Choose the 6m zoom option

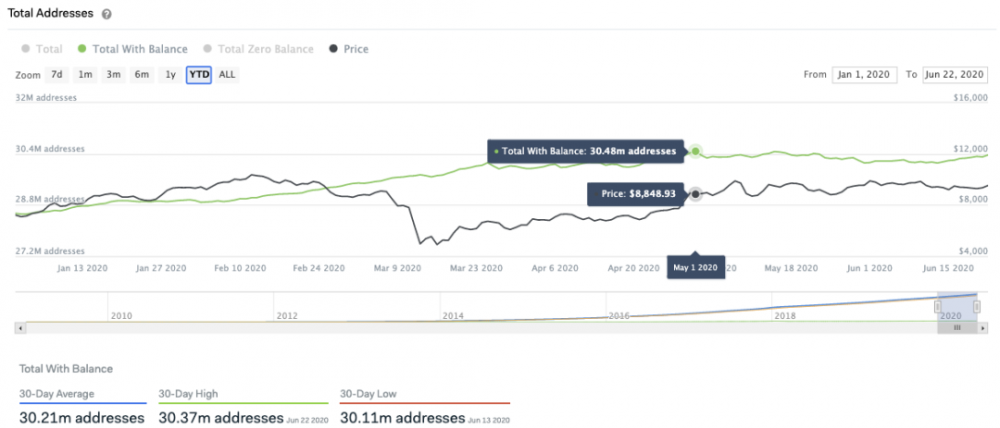pyautogui.click(x=142, y=75)
